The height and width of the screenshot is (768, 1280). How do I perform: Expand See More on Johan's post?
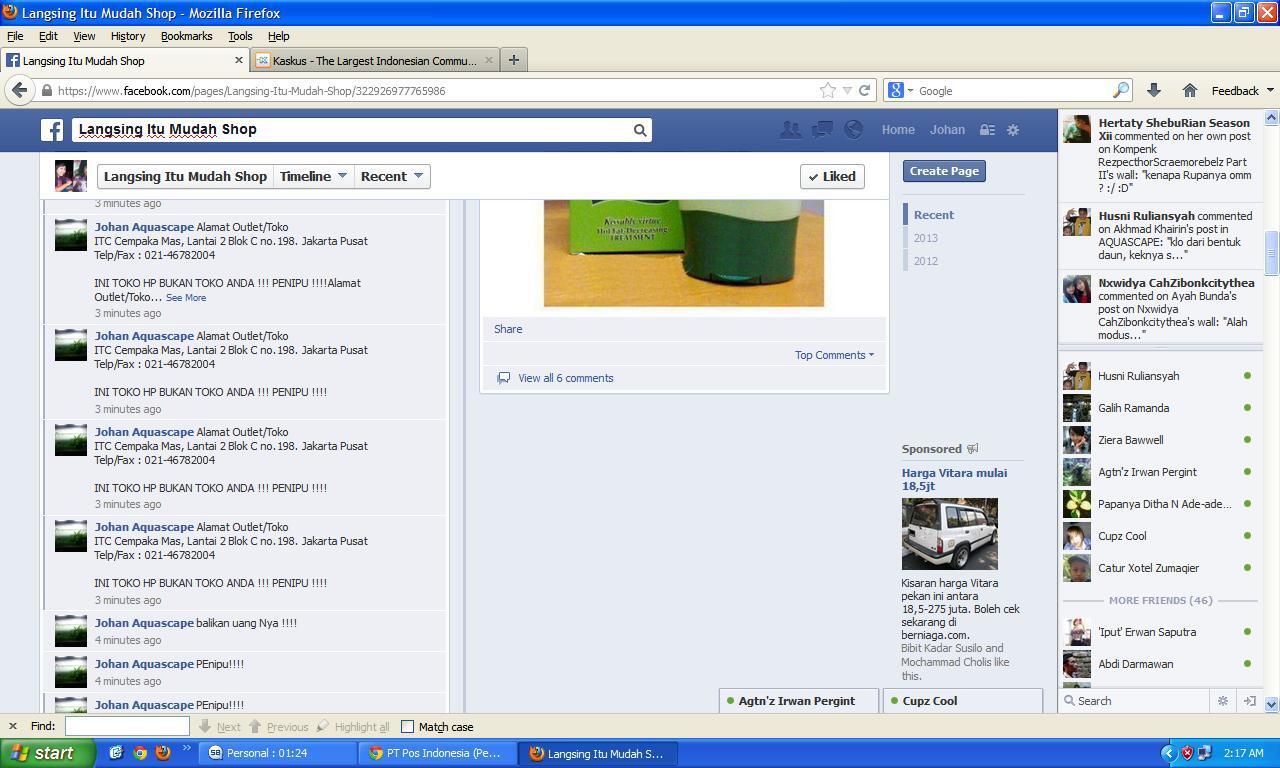pos(186,298)
